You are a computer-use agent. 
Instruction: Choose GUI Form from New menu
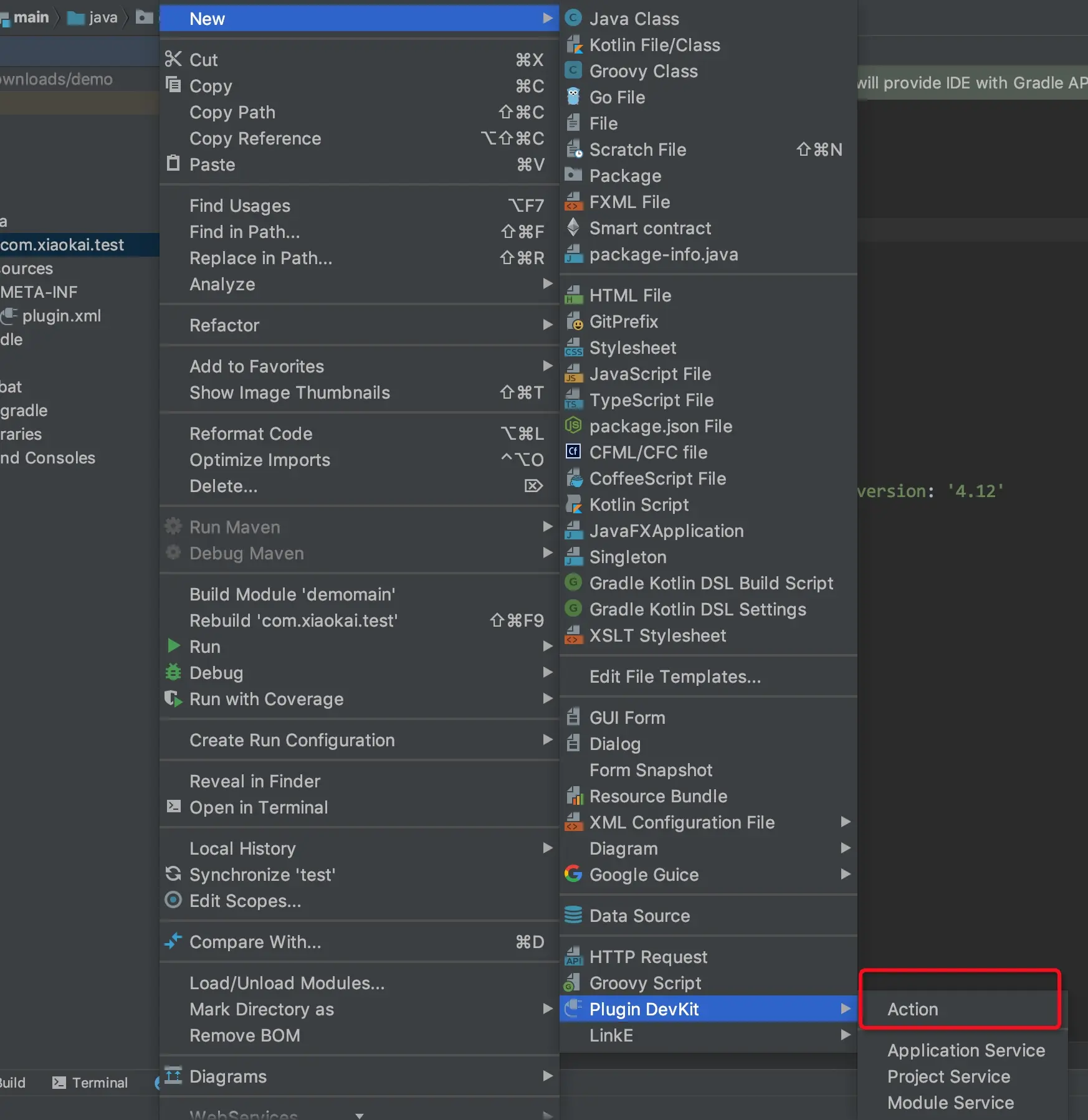[x=709, y=718]
